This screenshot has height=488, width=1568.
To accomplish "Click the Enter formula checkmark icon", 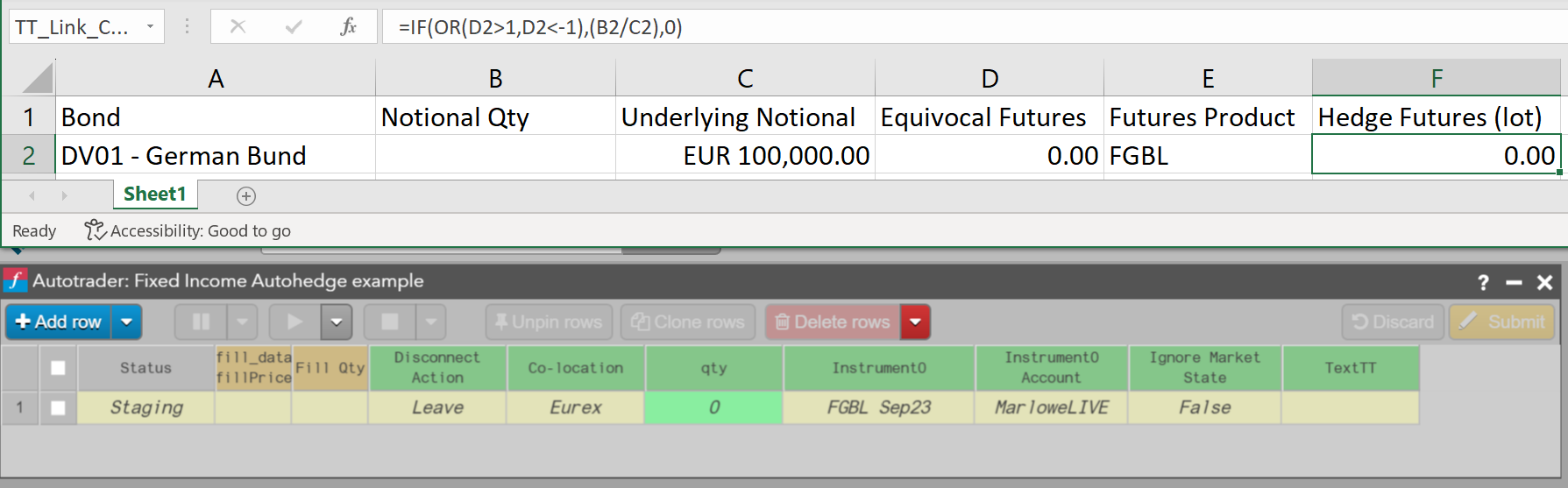I will tap(294, 27).
